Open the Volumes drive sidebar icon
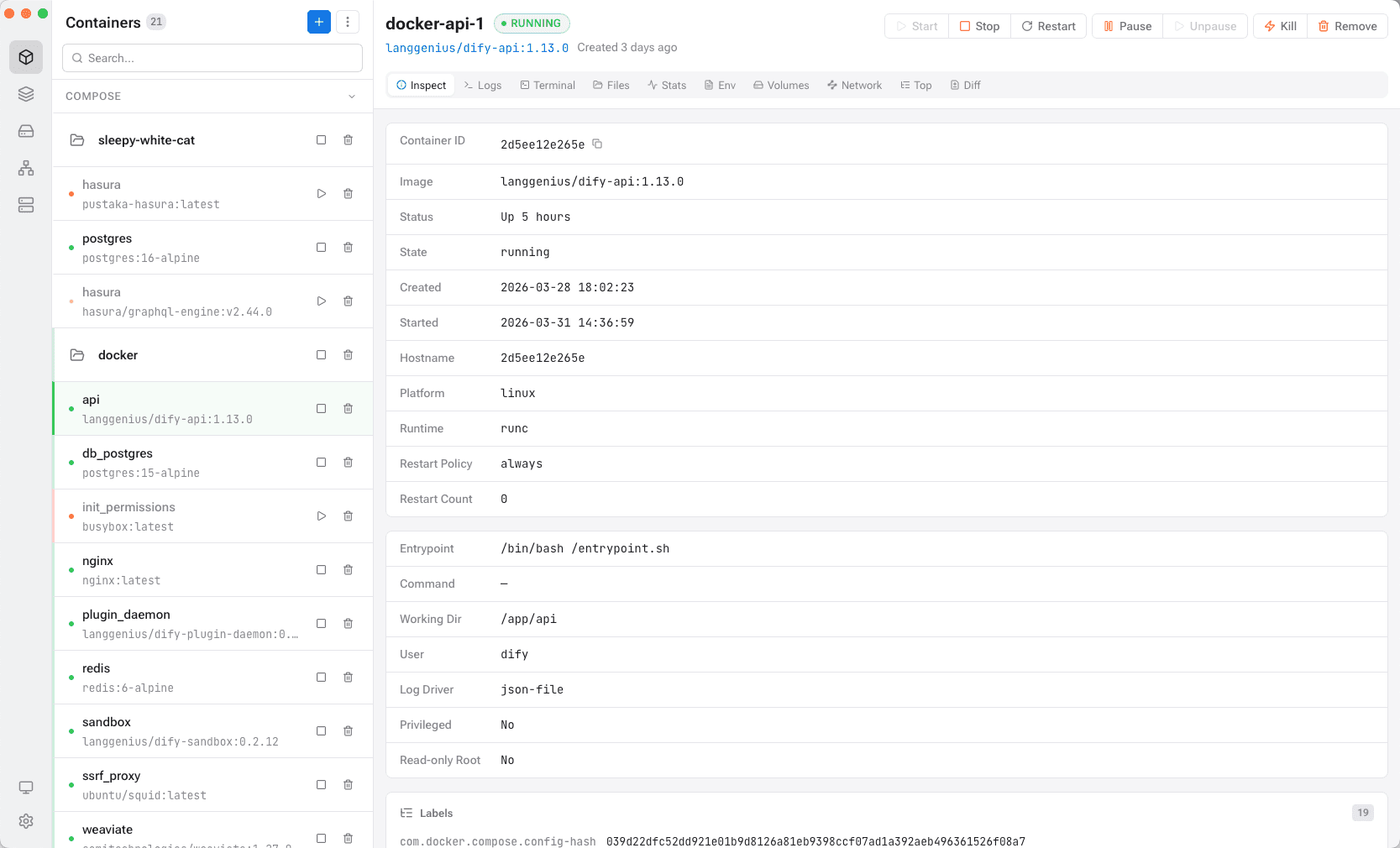This screenshot has height=848, width=1400. pos(26,131)
